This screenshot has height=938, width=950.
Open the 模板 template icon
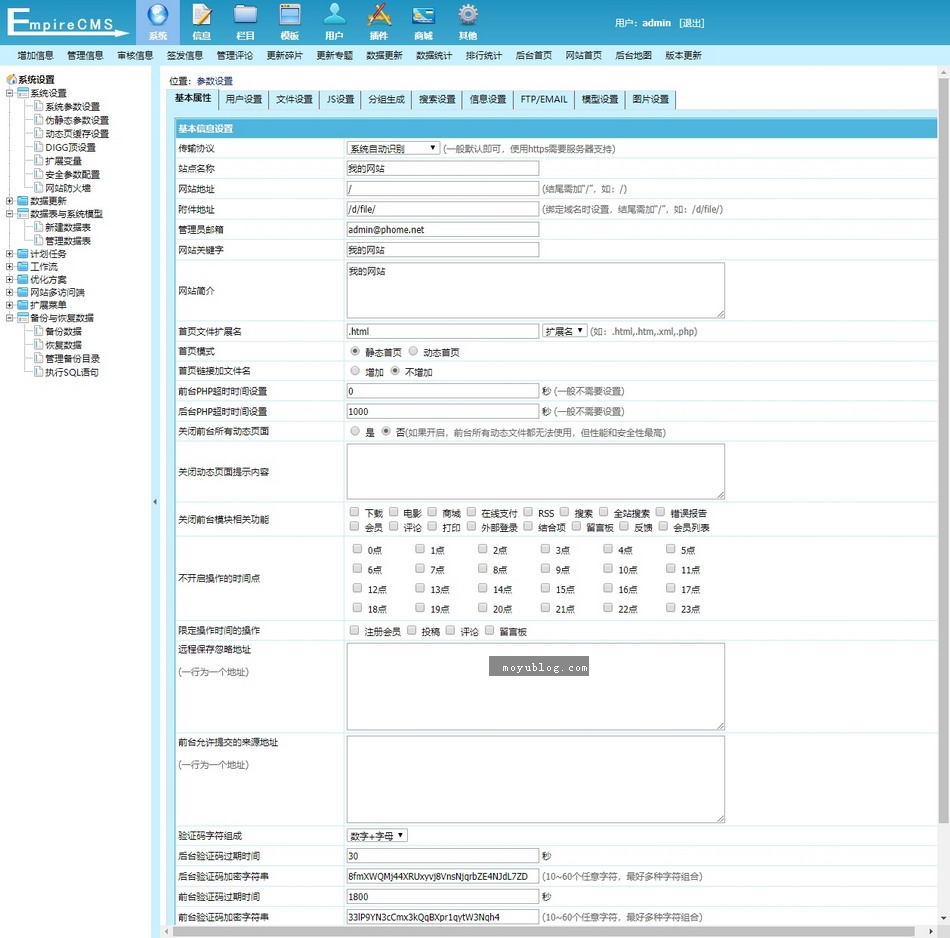click(290, 15)
